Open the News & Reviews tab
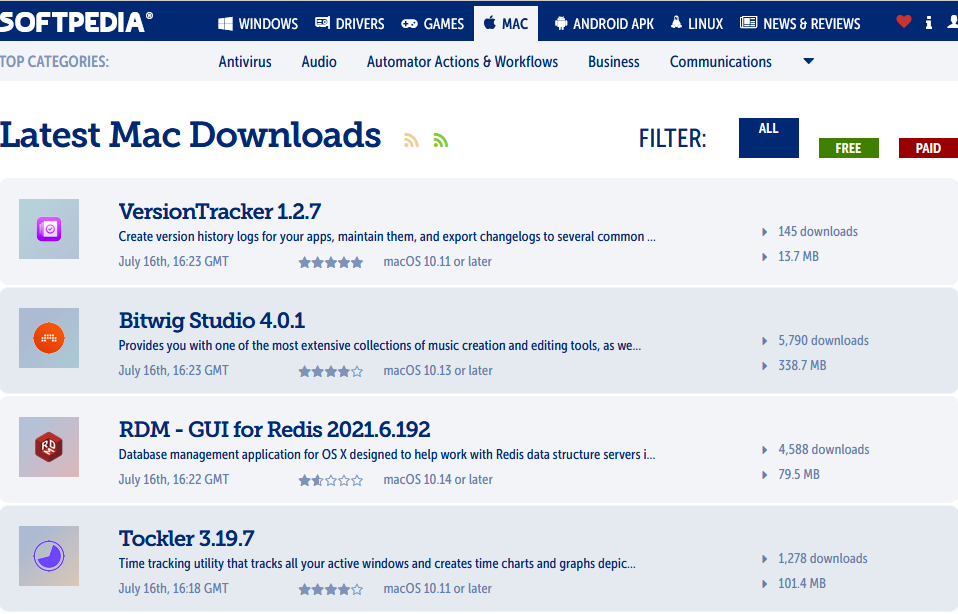Screen dimensions: 958x614 (800, 24)
